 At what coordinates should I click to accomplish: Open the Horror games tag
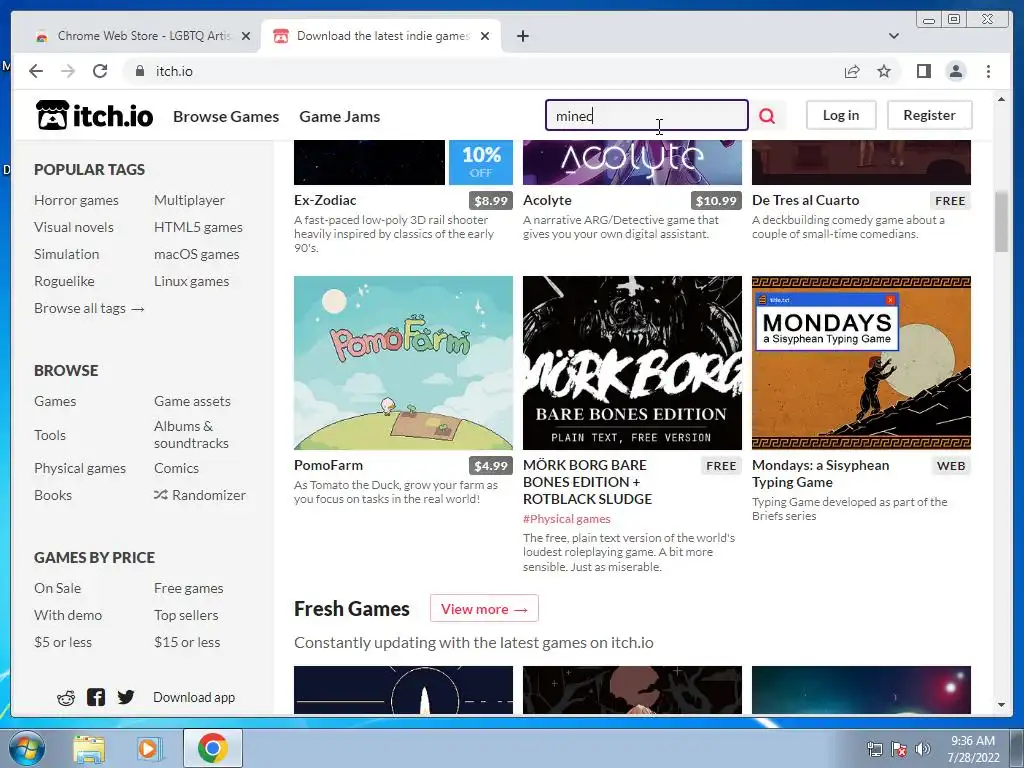click(x=76, y=200)
